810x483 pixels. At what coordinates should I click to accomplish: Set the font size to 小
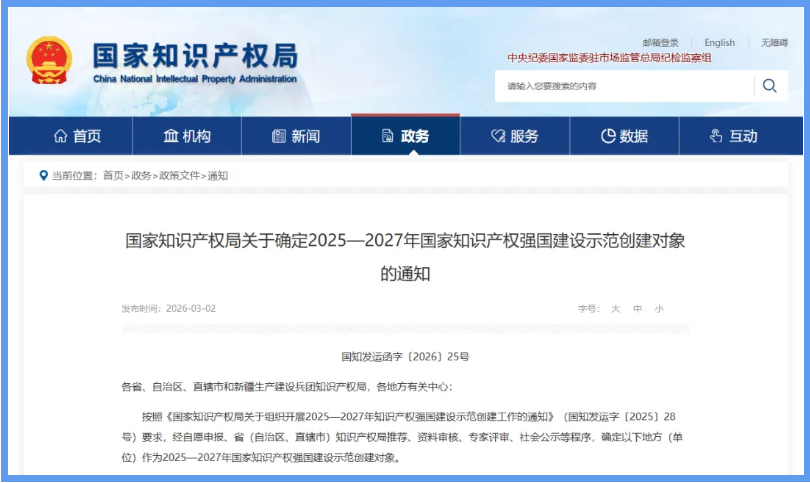(659, 309)
